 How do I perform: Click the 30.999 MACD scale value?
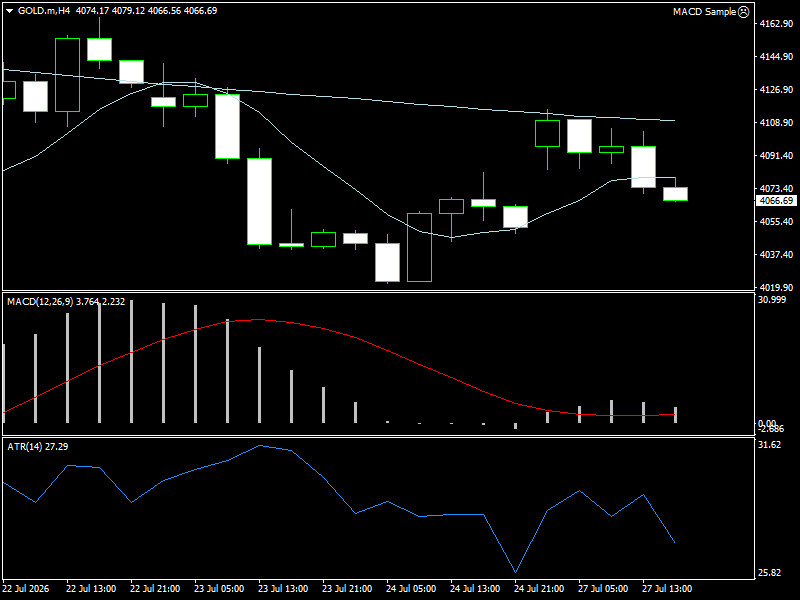(772, 299)
